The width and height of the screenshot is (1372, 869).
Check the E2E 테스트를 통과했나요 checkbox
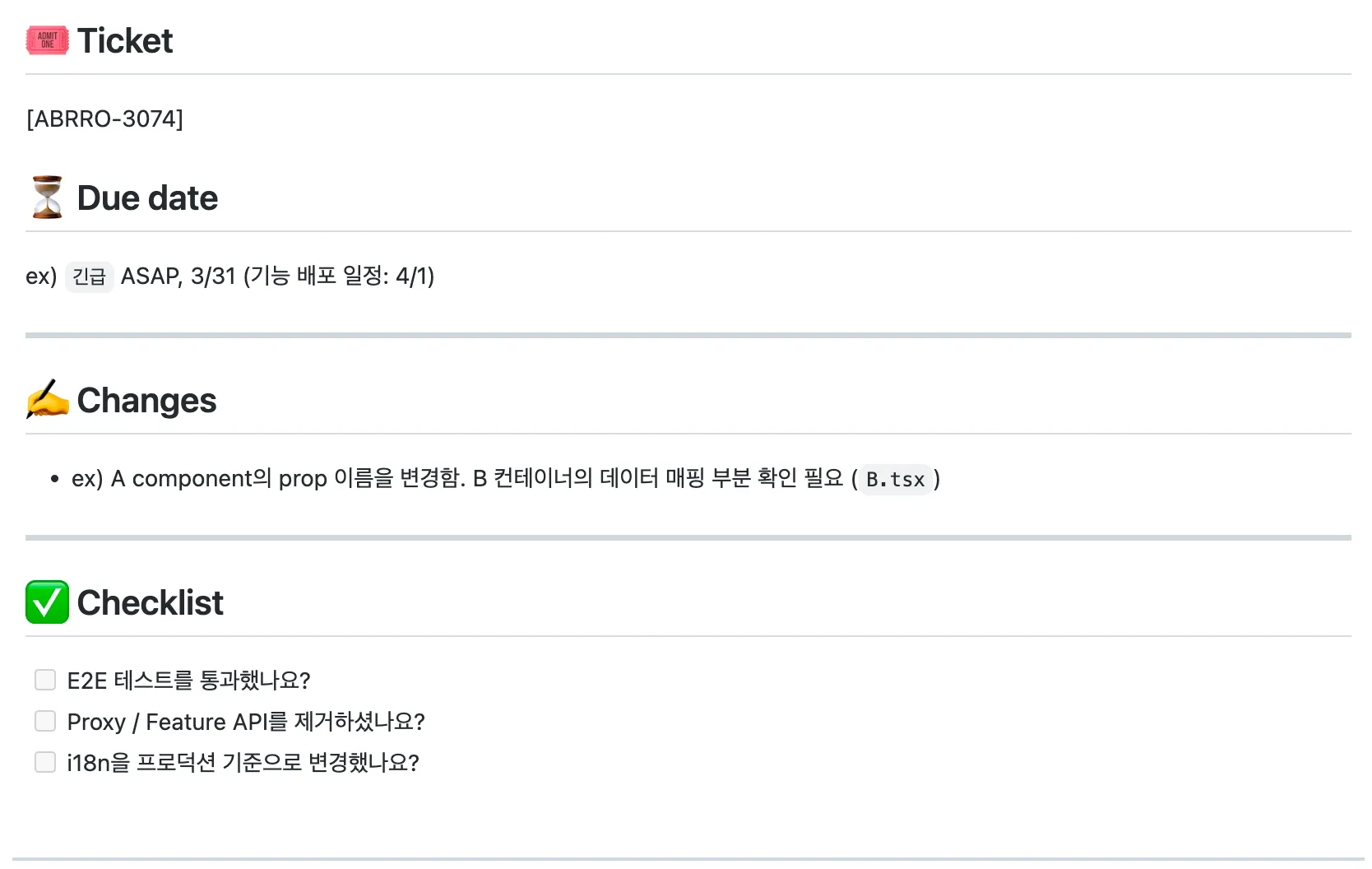[x=45, y=680]
